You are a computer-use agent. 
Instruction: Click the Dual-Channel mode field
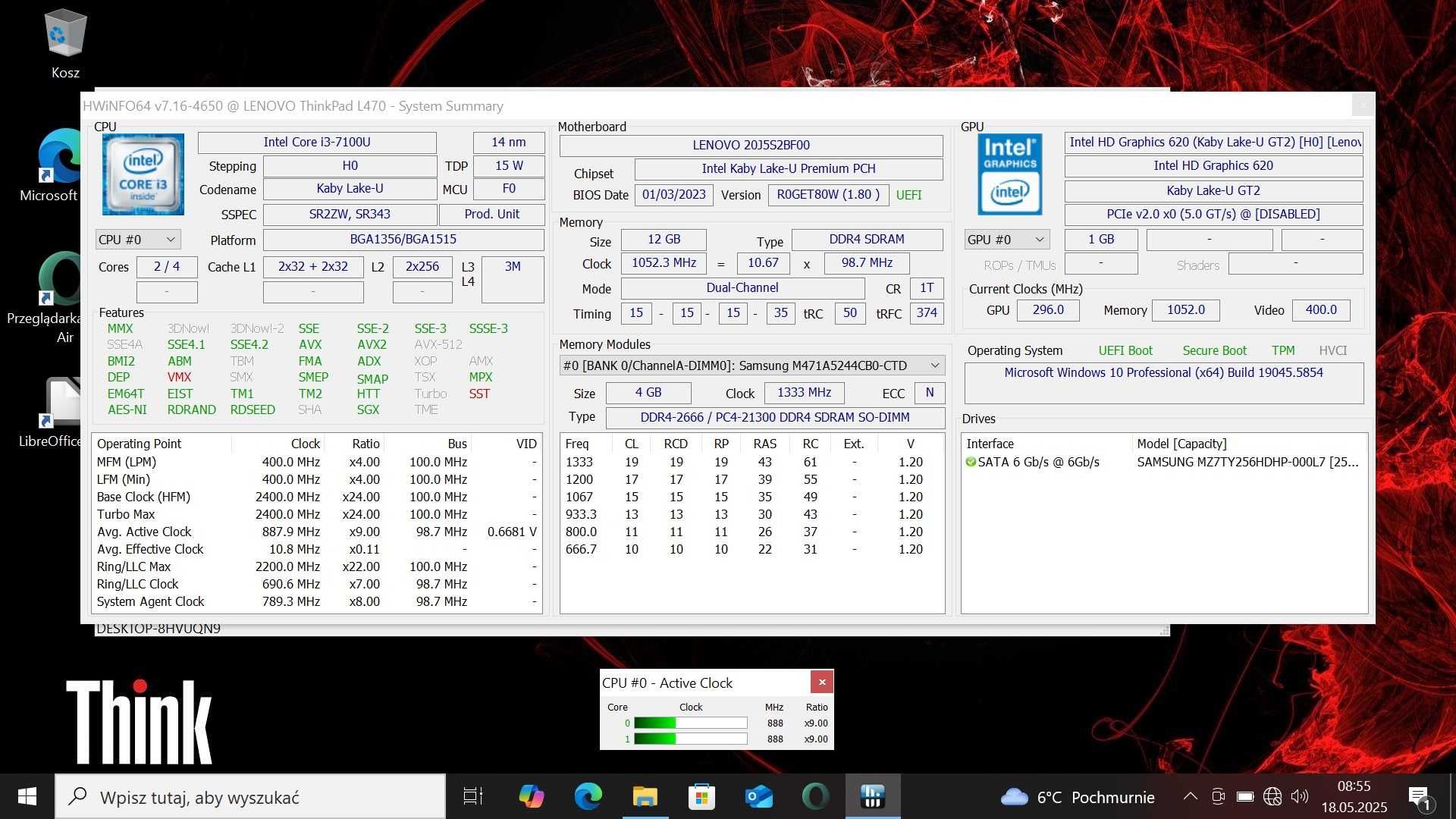742,287
